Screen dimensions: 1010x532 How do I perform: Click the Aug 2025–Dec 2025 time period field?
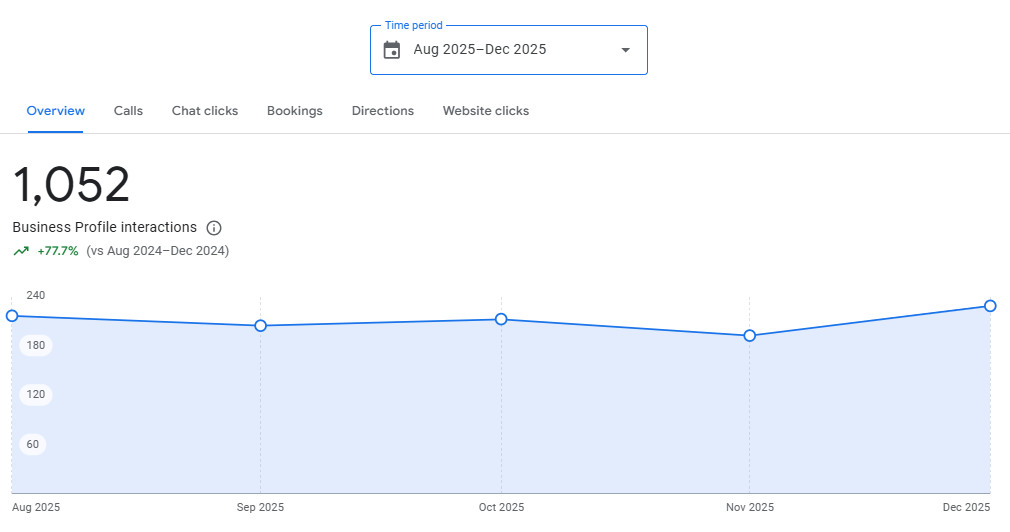(509, 50)
